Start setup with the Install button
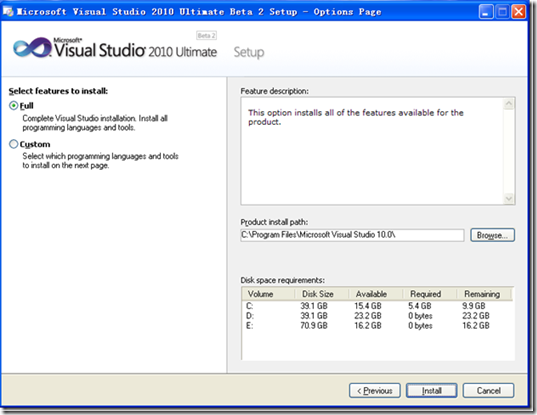Viewport: 537px width, 415px height. coord(432,391)
